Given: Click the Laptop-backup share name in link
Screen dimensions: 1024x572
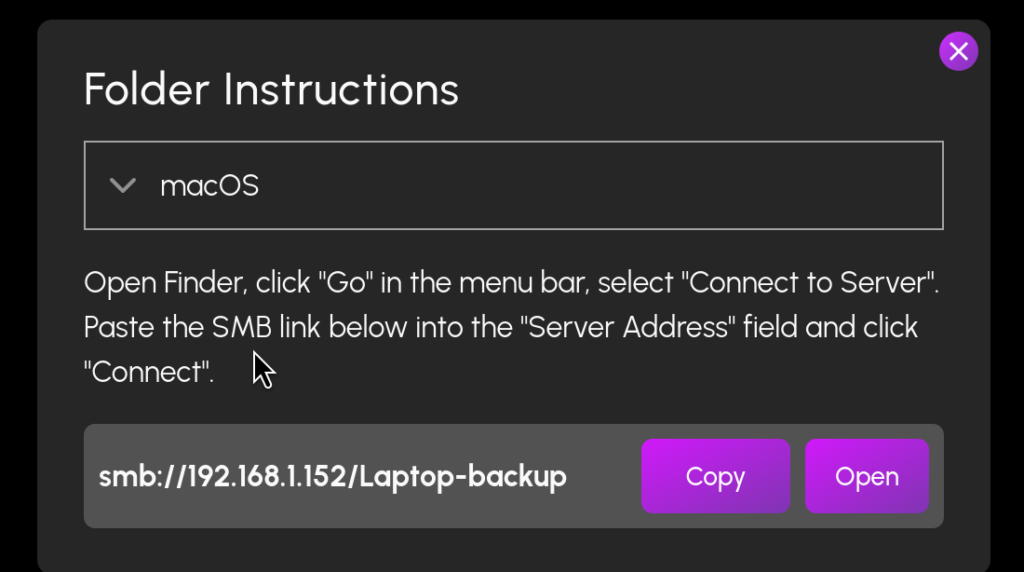Looking at the screenshot, I should 463,477.
